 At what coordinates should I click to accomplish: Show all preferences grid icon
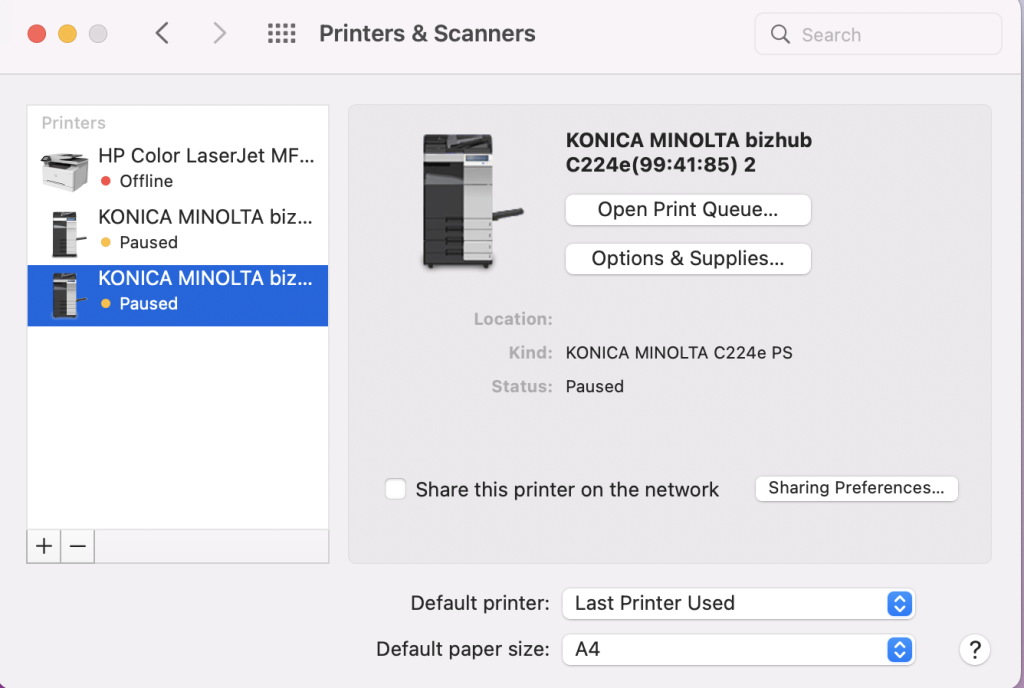[x=281, y=33]
